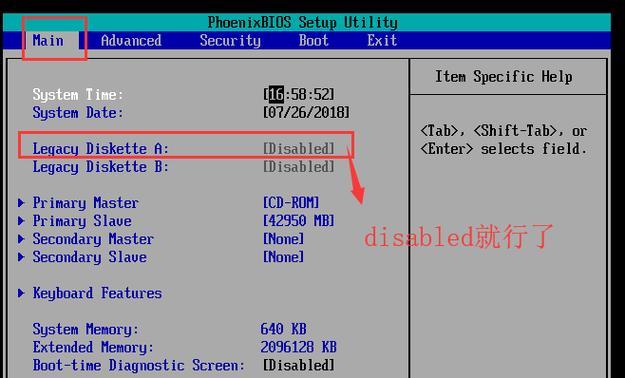The height and width of the screenshot is (378, 625).
Task: Click the System Memory label
Action: click(86, 329)
